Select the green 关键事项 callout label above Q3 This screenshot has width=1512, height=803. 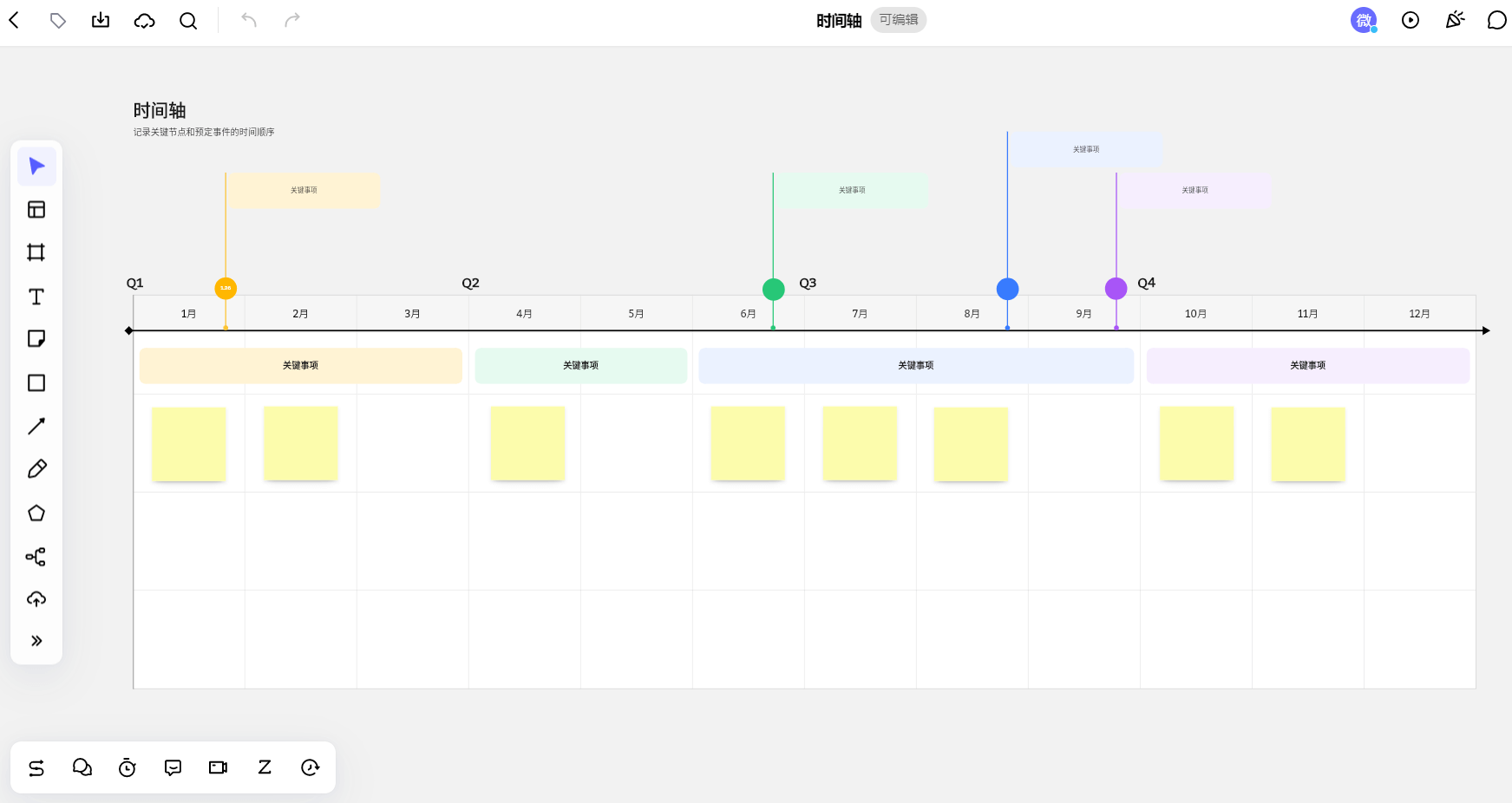coord(852,190)
